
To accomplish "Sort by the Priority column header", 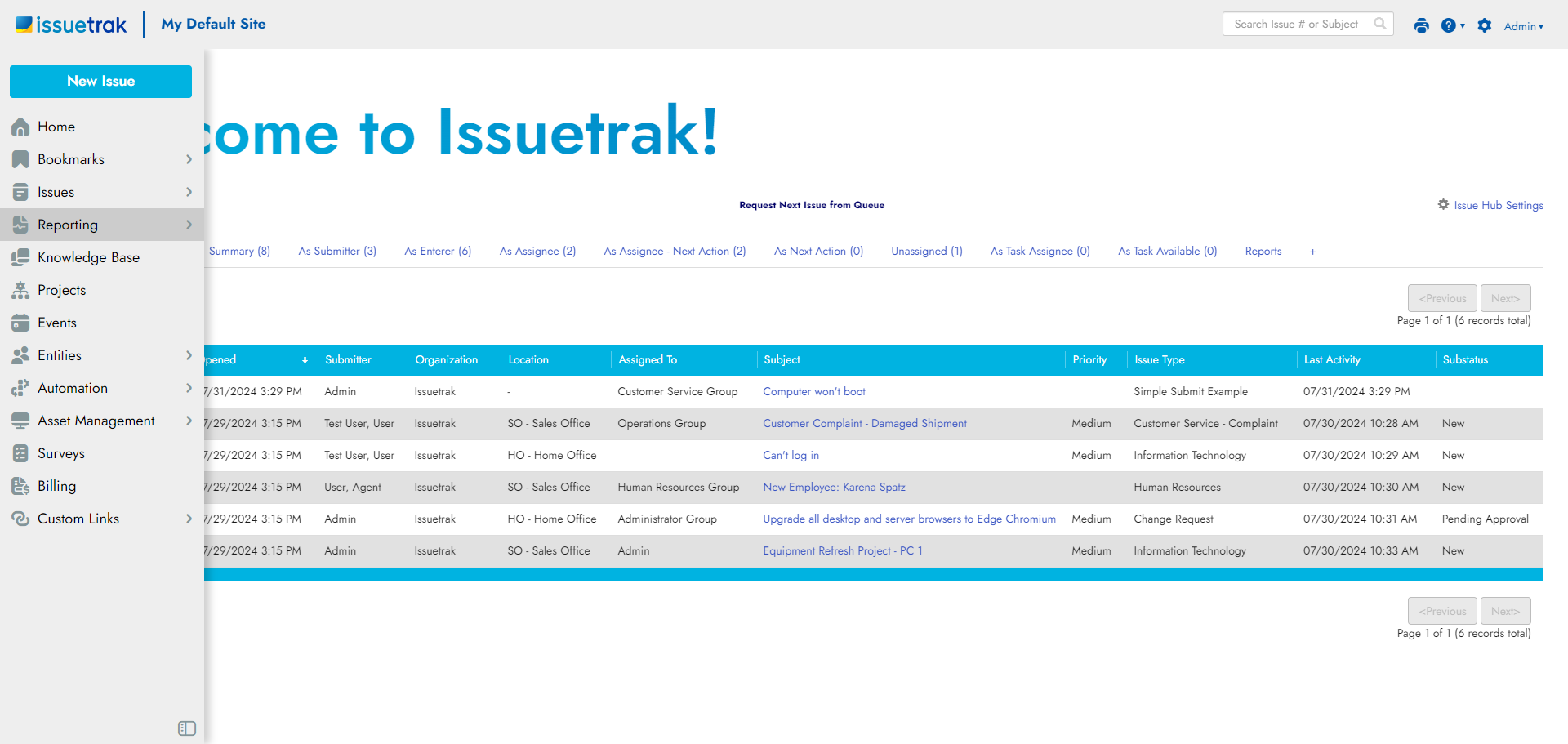I will 1089,360.
